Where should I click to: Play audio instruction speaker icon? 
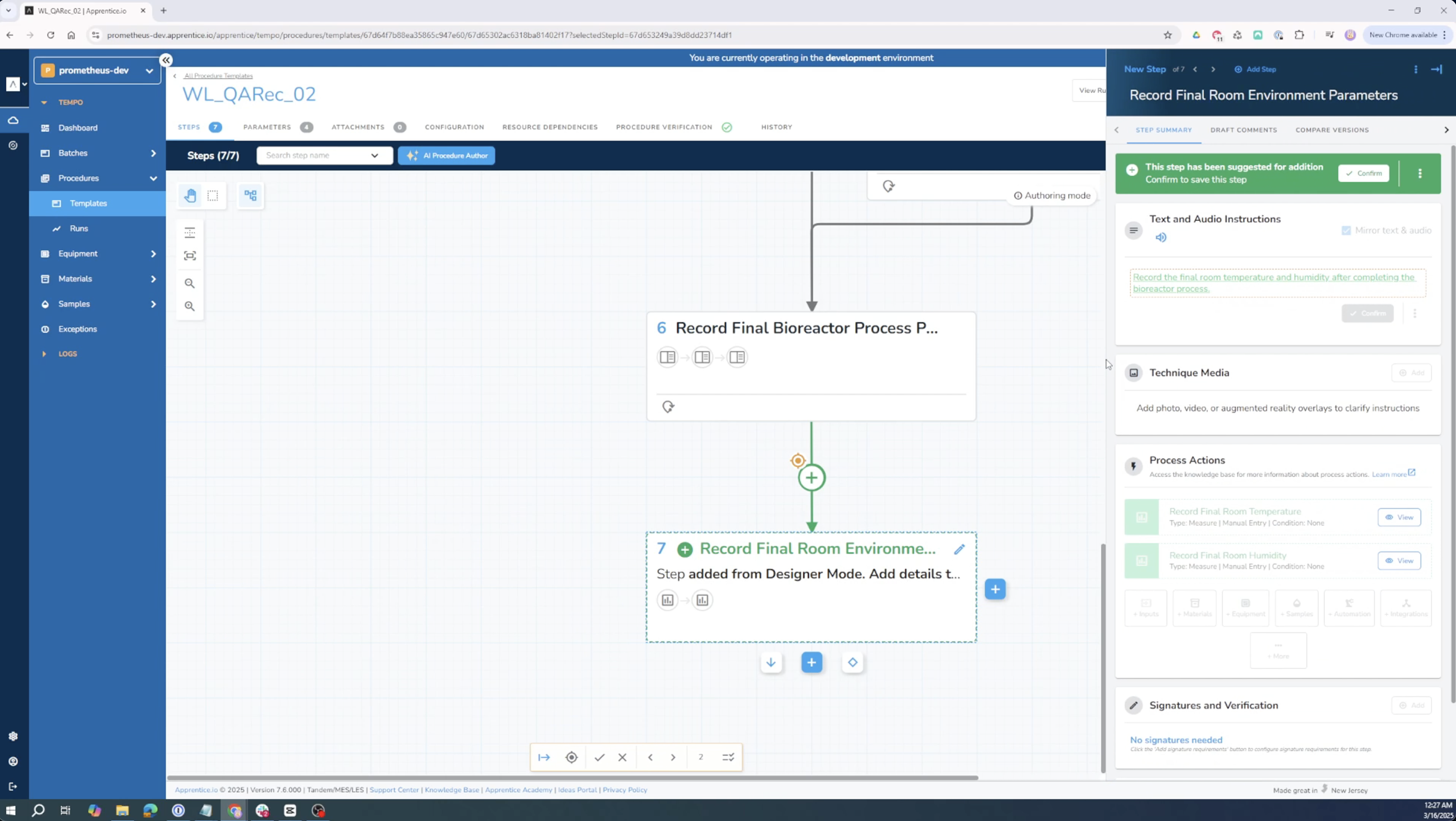click(1161, 238)
